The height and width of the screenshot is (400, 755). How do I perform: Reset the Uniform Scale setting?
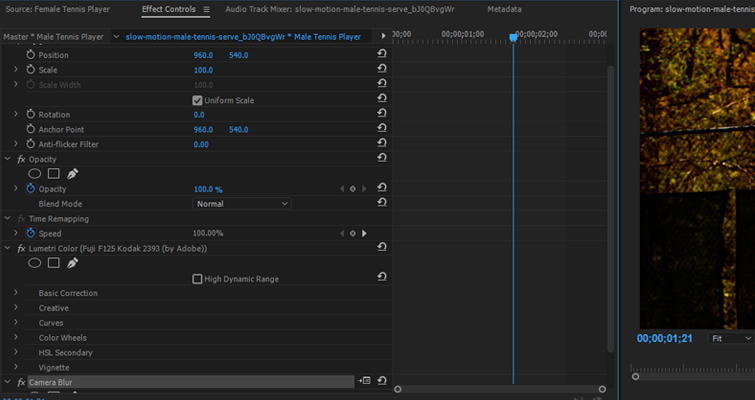tap(382, 99)
